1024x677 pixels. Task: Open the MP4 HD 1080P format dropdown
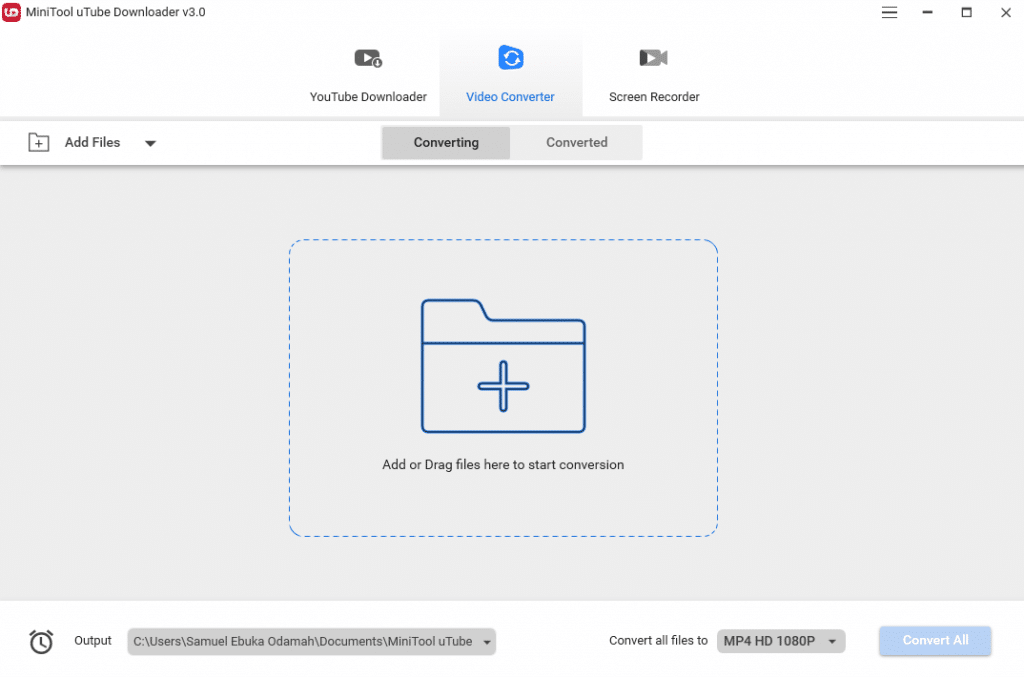[x=781, y=641]
